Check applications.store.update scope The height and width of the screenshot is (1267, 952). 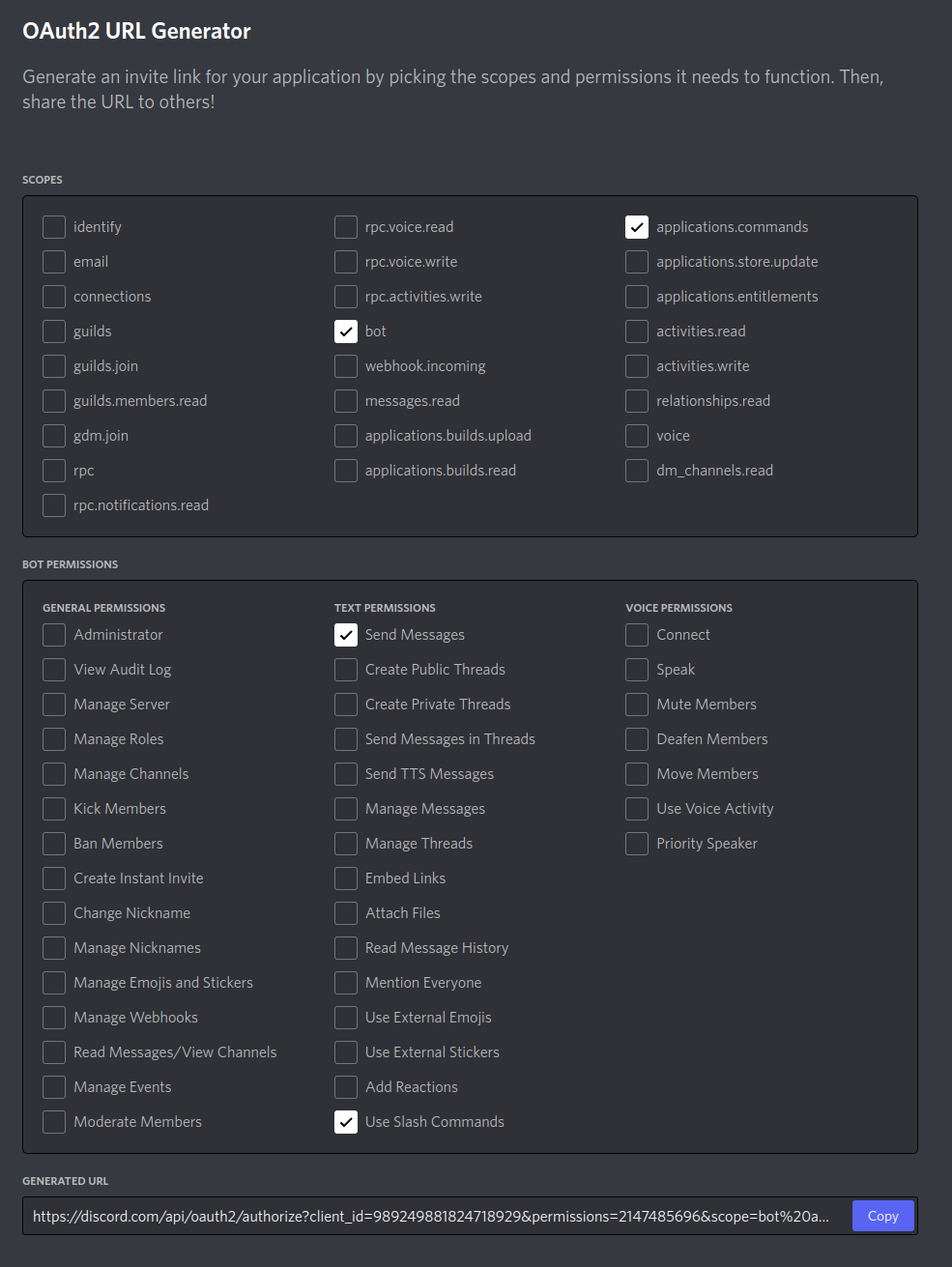click(x=637, y=262)
